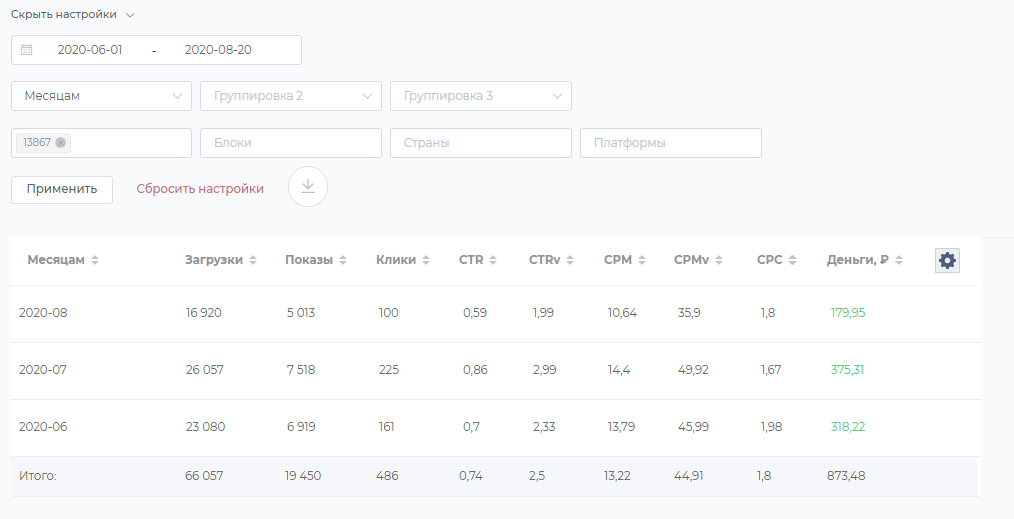This screenshot has height=519, width=1014.
Task: Collapse the Скрыть настройки section
Action: pos(72,15)
